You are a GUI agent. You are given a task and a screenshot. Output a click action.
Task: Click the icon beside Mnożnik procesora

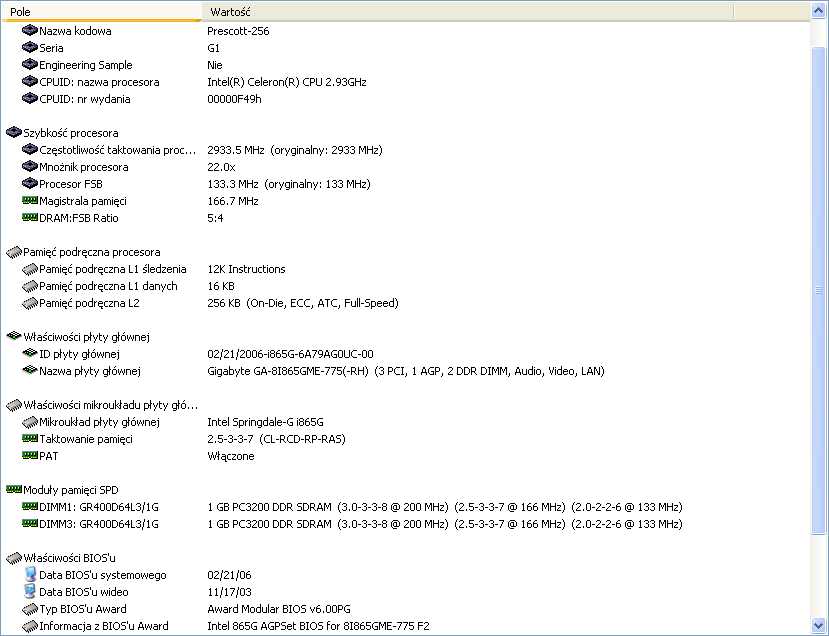pyautogui.click(x=30, y=167)
